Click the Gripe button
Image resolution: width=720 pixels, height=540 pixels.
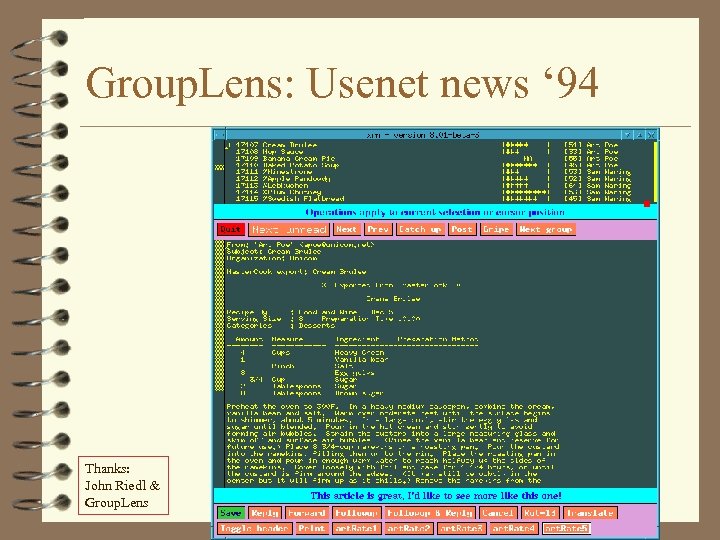(495, 229)
